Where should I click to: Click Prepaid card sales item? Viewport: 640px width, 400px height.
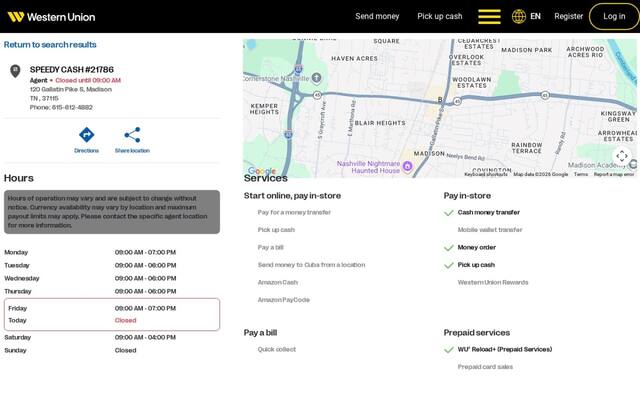click(485, 367)
